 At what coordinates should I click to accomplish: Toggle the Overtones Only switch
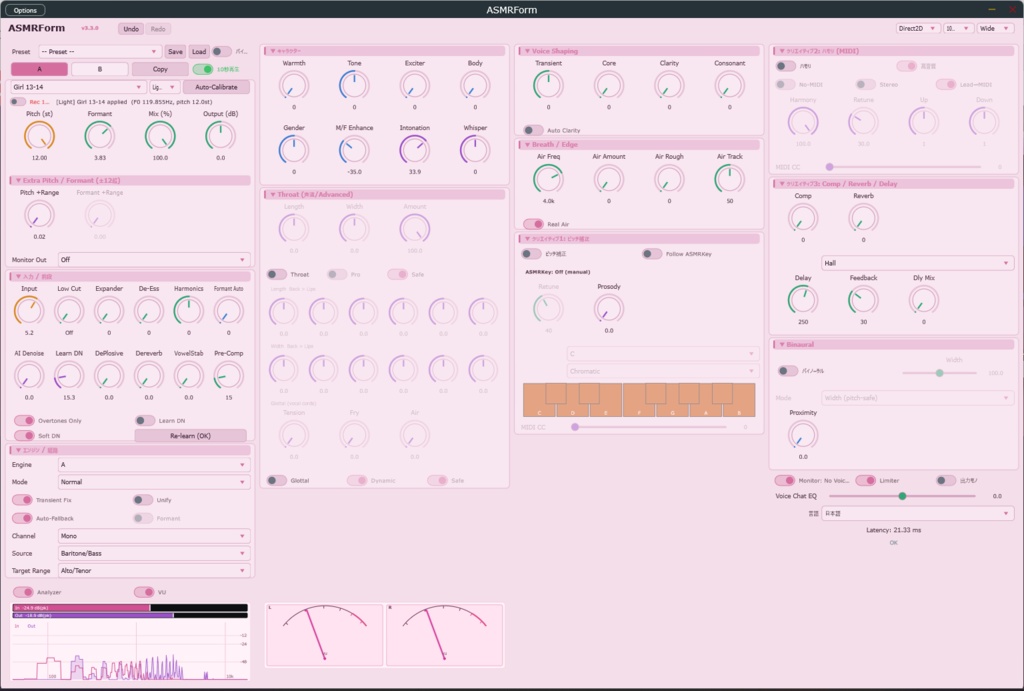point(24,421)
